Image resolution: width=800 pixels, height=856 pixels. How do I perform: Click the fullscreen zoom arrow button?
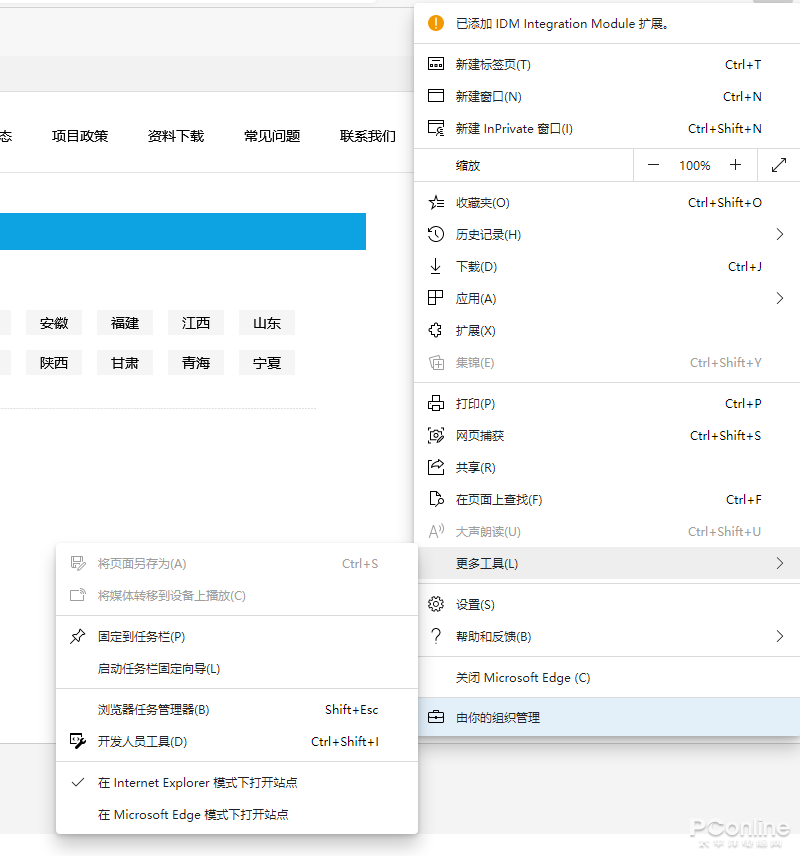[779, 165]
